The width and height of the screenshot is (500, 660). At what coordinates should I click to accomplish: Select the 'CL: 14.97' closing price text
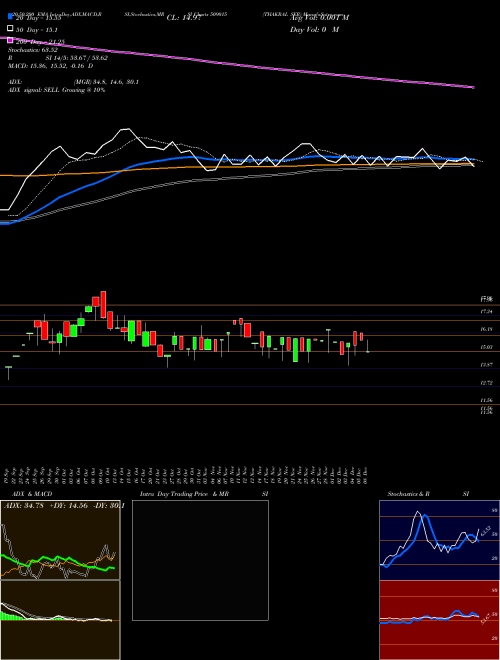pyautogui.click(x=183, y=17)
